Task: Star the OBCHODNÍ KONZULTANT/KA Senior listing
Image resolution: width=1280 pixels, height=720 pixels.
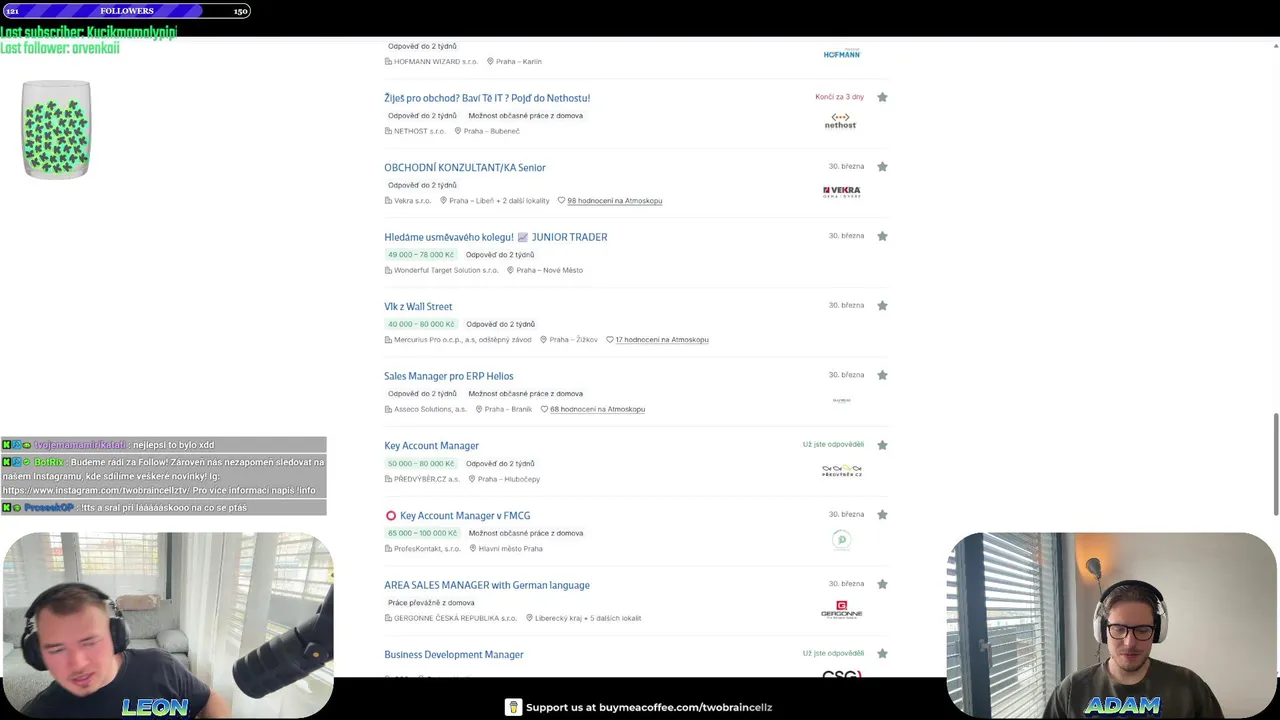Action: 882,167
